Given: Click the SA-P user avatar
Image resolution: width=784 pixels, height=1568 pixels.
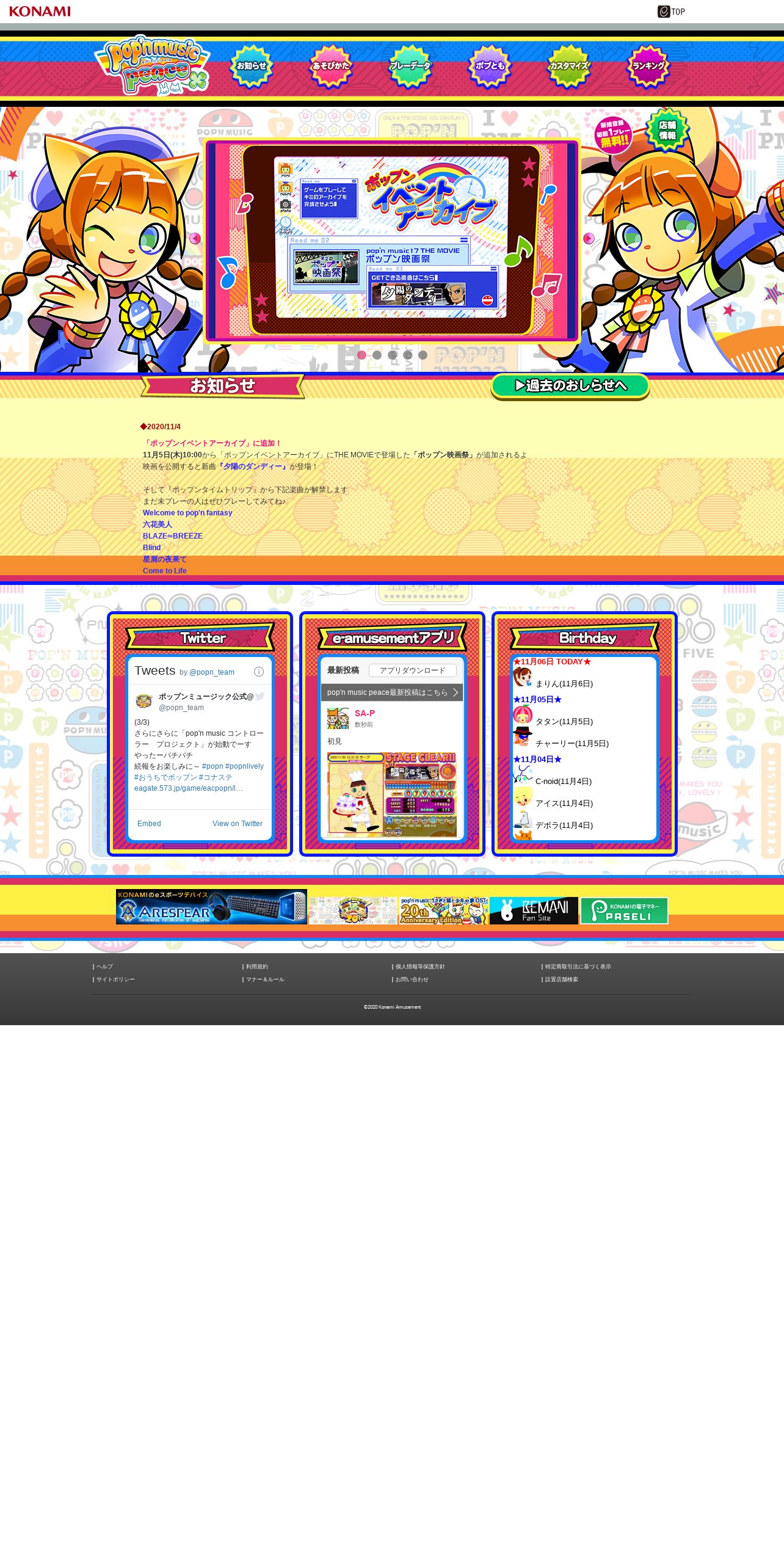Looking at the screenshot, I should coord(338,719).
